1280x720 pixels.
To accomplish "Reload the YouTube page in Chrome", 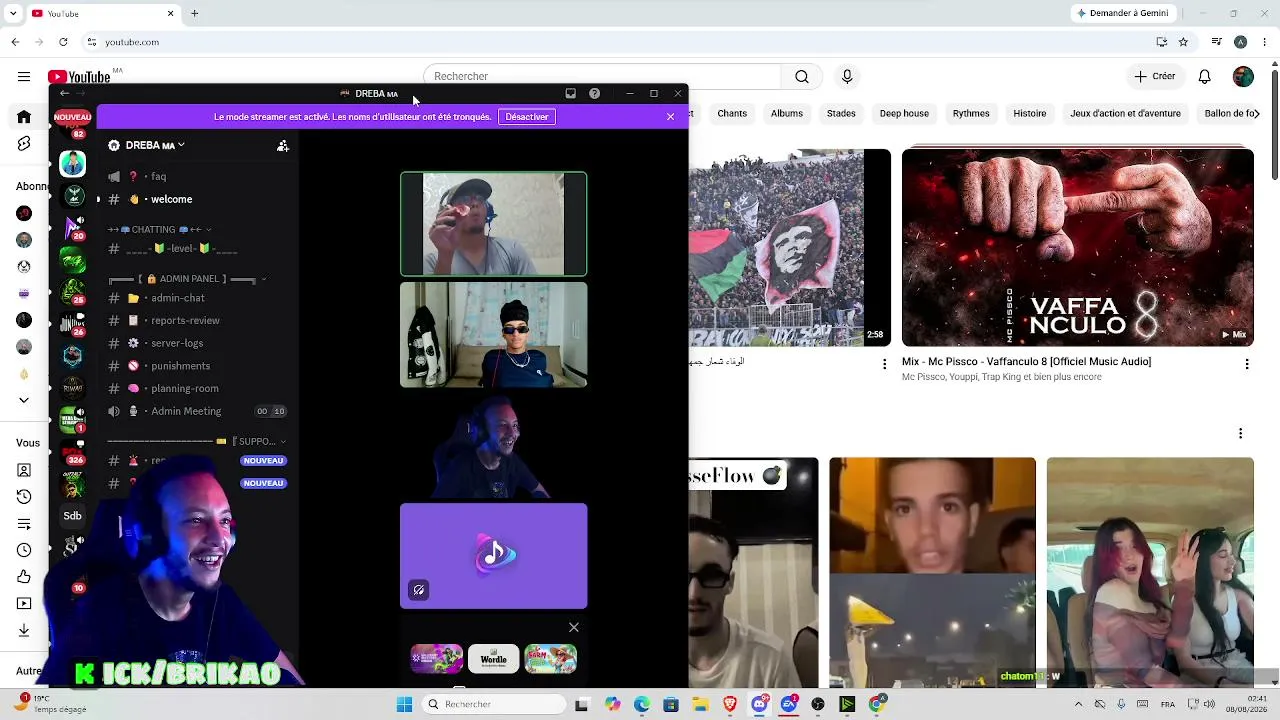I will point(63,42).
